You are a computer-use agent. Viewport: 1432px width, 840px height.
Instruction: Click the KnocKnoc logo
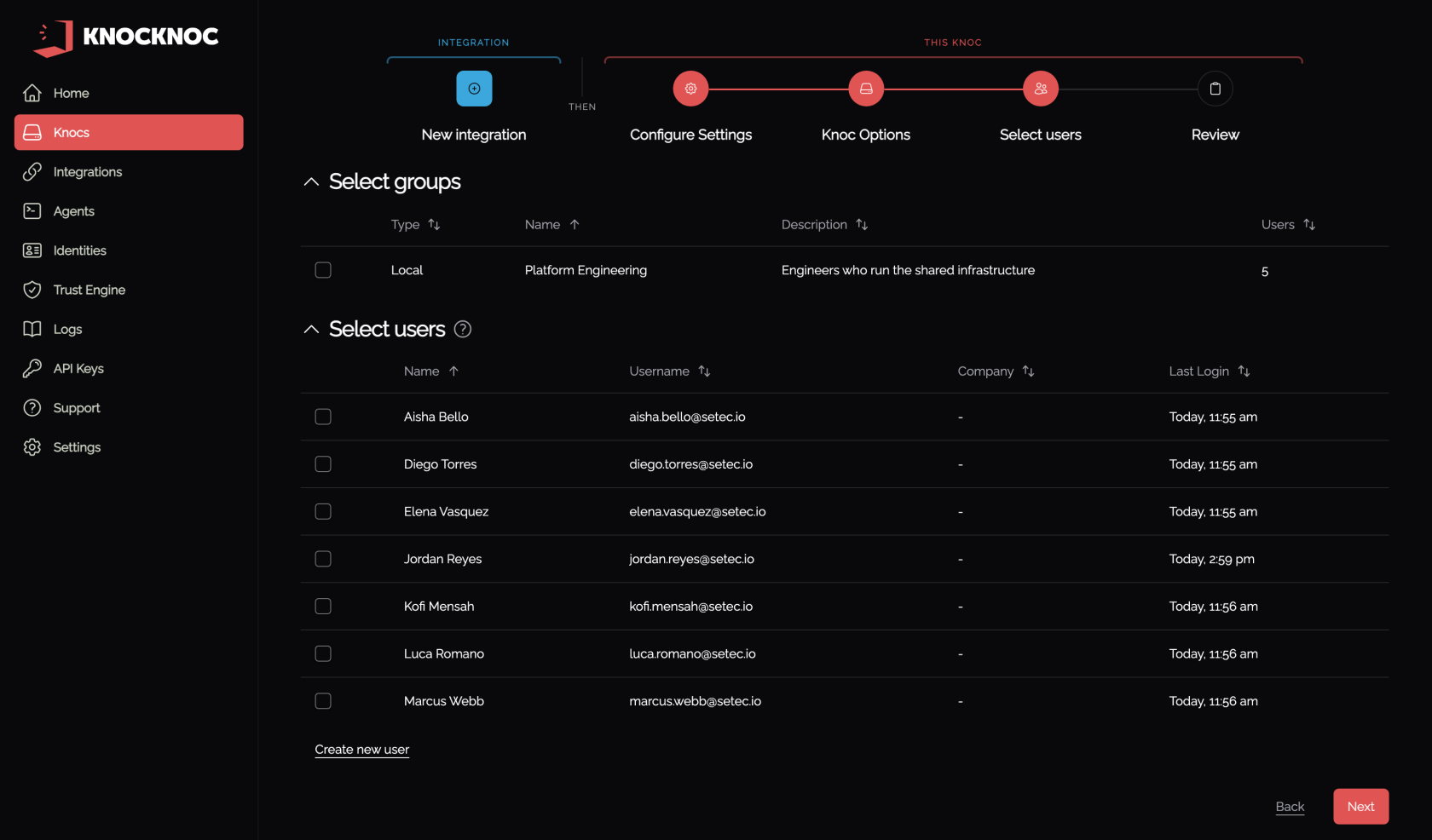(126, 37)
